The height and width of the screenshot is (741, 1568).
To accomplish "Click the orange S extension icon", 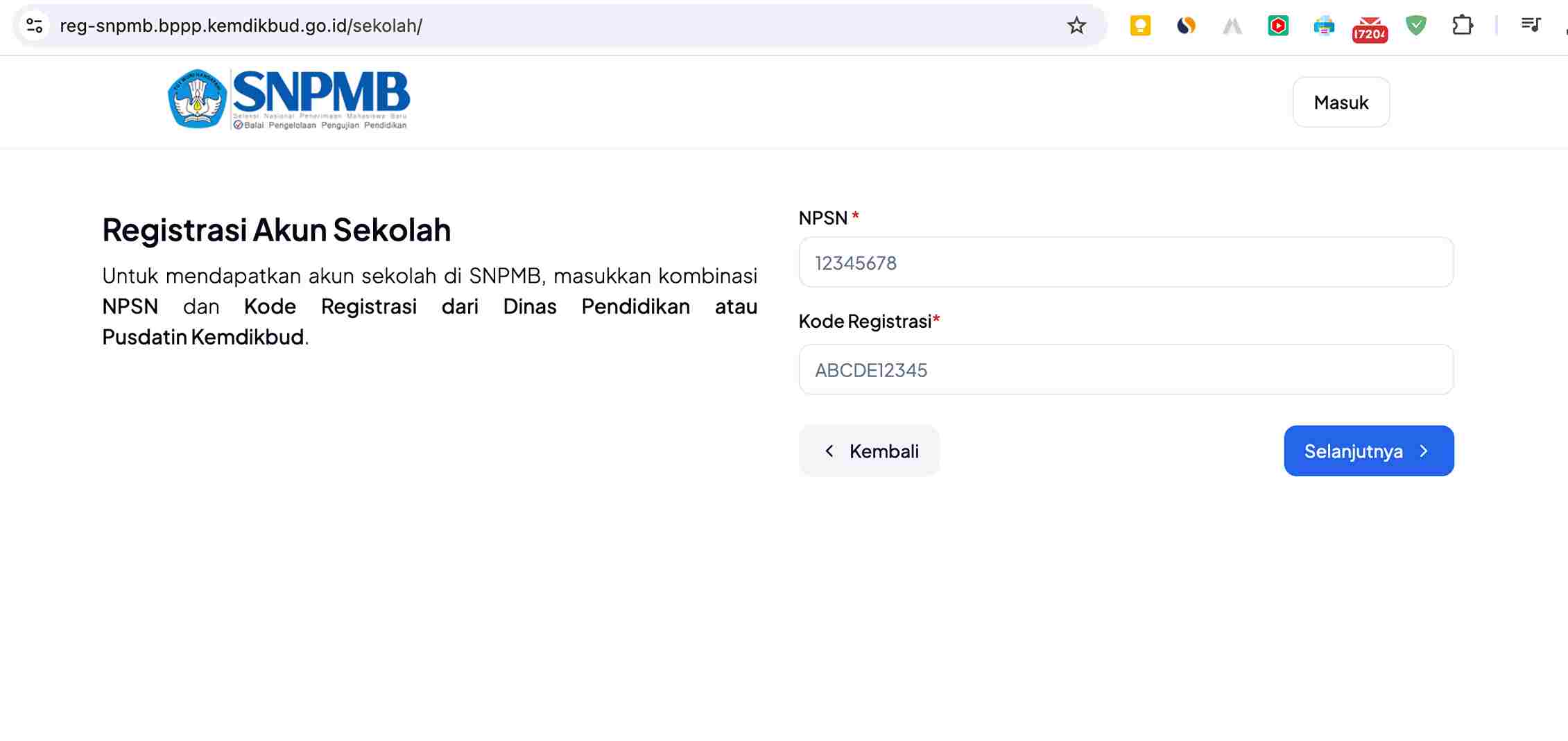I will [x=1186, y=26].
